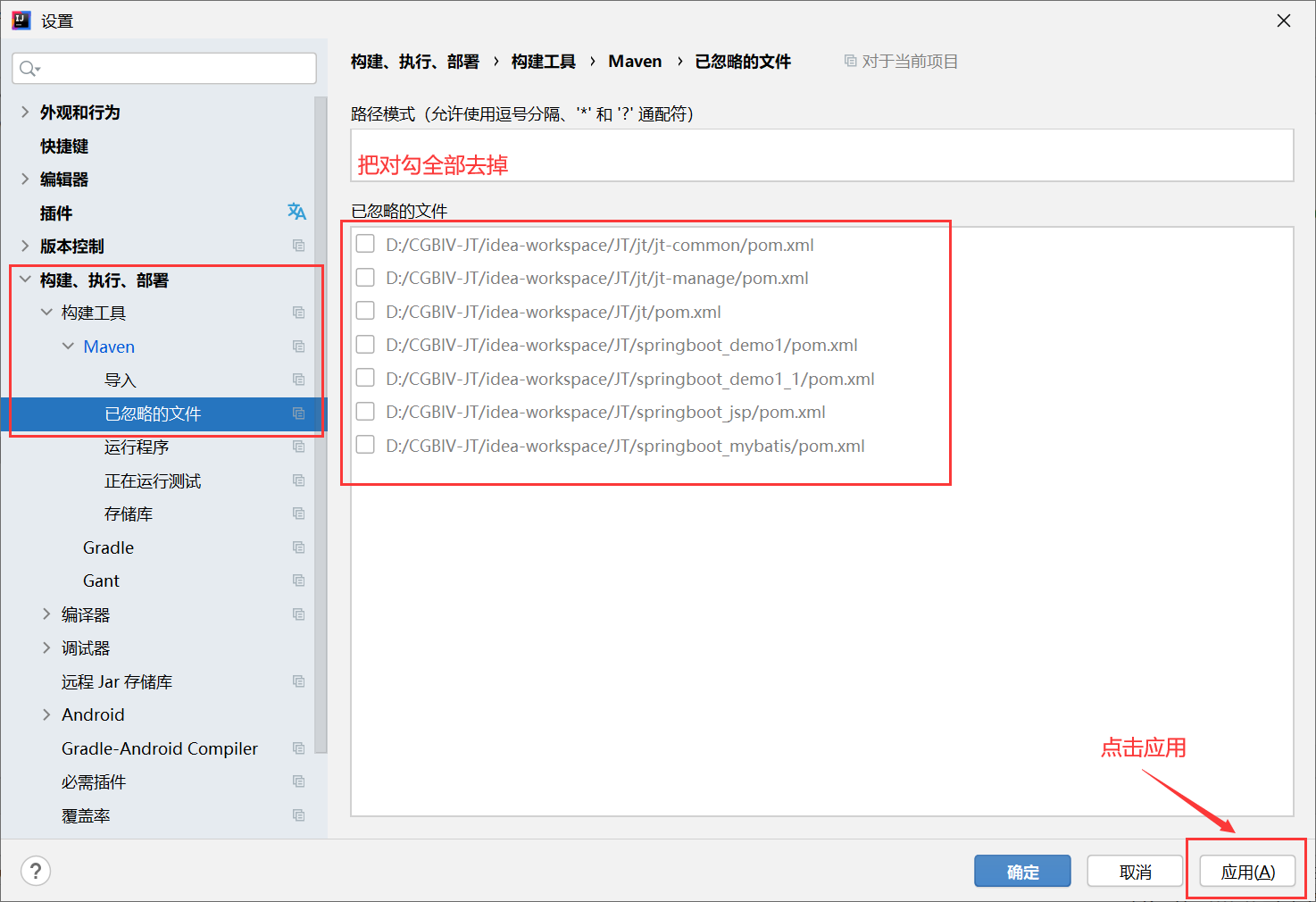
Task: Click the 确定 button
Action: [1022, 872]
